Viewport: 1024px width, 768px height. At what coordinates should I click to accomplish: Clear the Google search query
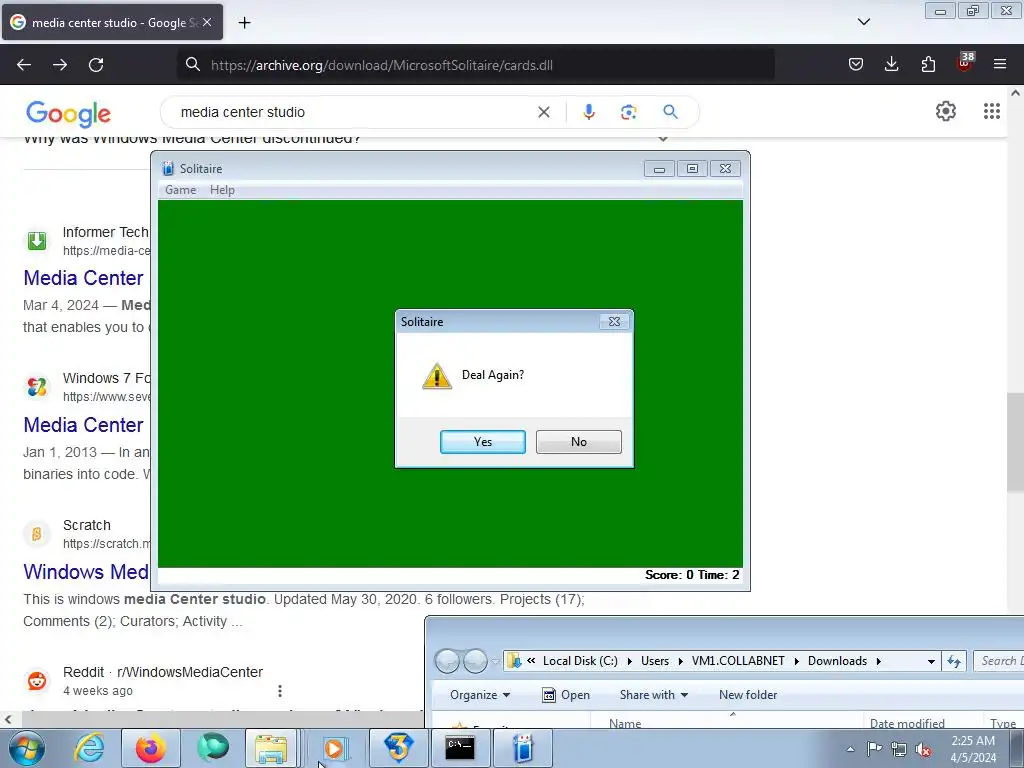tap(543, 112)
